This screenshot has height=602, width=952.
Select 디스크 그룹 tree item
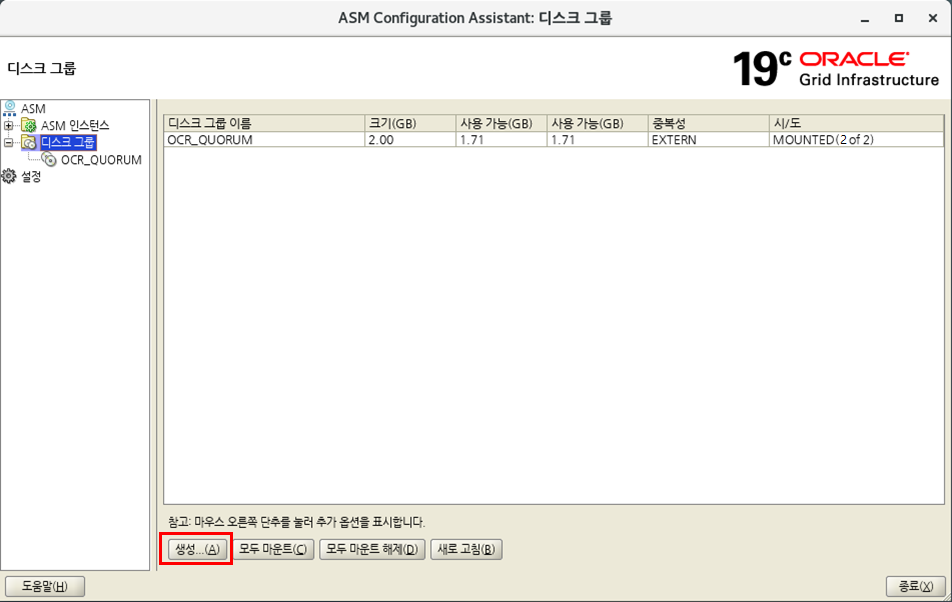67,143
